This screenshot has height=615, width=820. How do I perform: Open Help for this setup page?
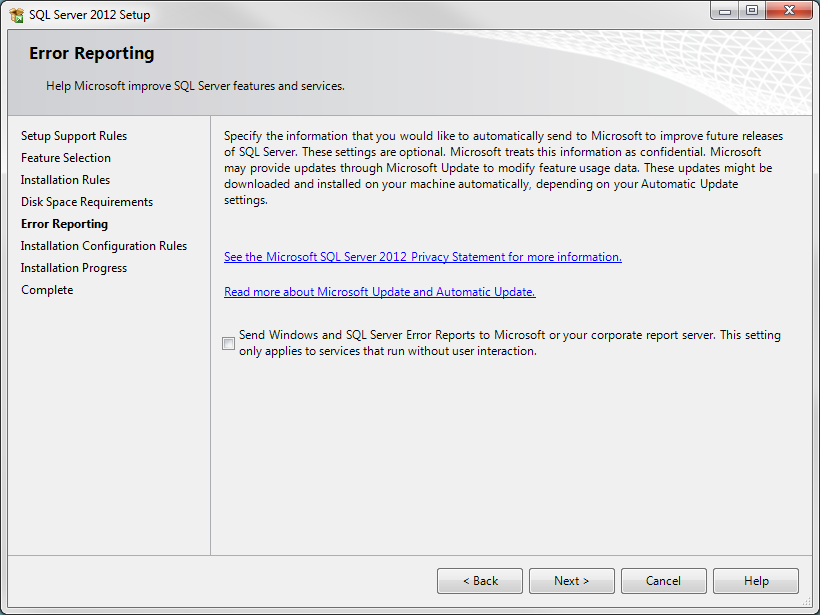pyautogui.click(x=756, y=581)
